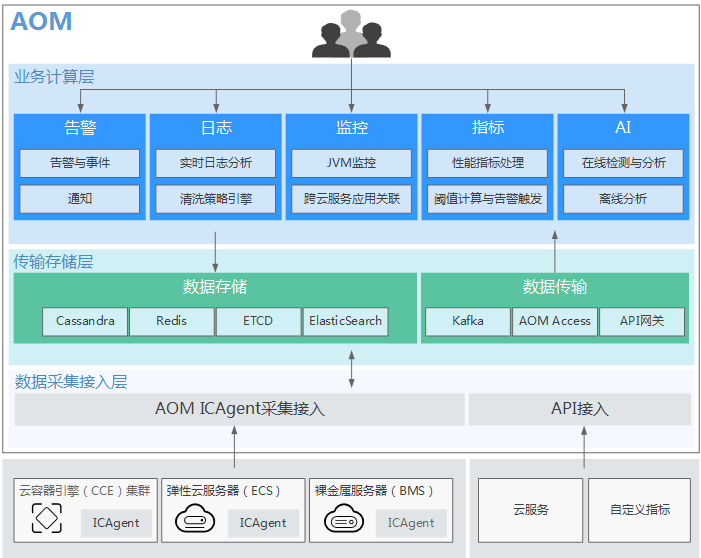701x558 pixels.
Task: Click the ElasticSearch storage box
Action: [345, 321]
